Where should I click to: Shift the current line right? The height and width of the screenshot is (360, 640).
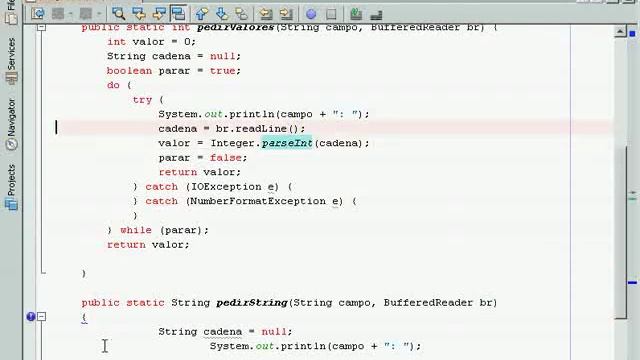(286, 14)
